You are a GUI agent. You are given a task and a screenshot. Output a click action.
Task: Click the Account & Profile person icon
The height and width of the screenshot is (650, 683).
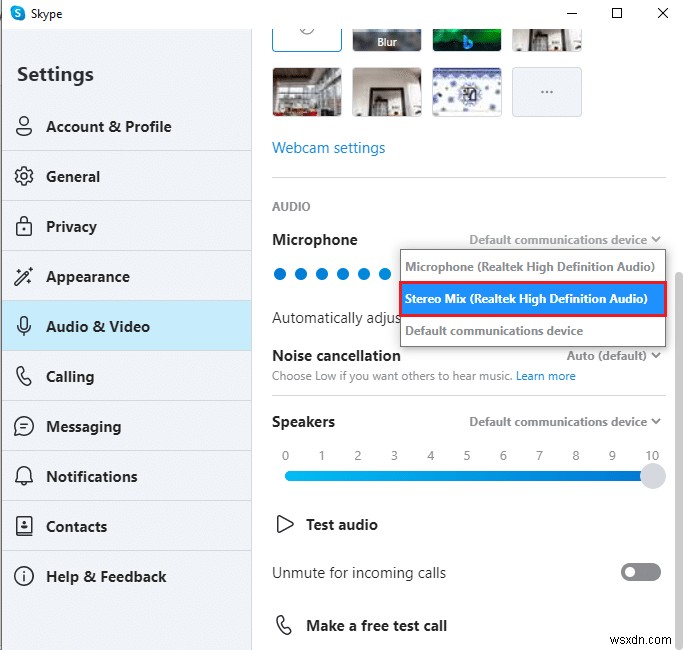coord(24,127)
